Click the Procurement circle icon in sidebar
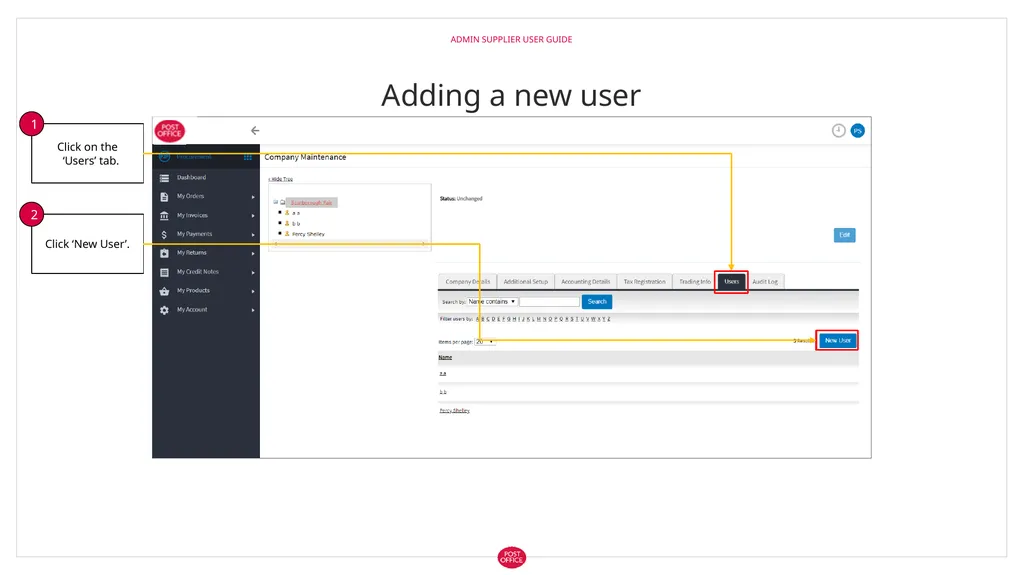The image size is (1024, 575). tap(165, 157)
